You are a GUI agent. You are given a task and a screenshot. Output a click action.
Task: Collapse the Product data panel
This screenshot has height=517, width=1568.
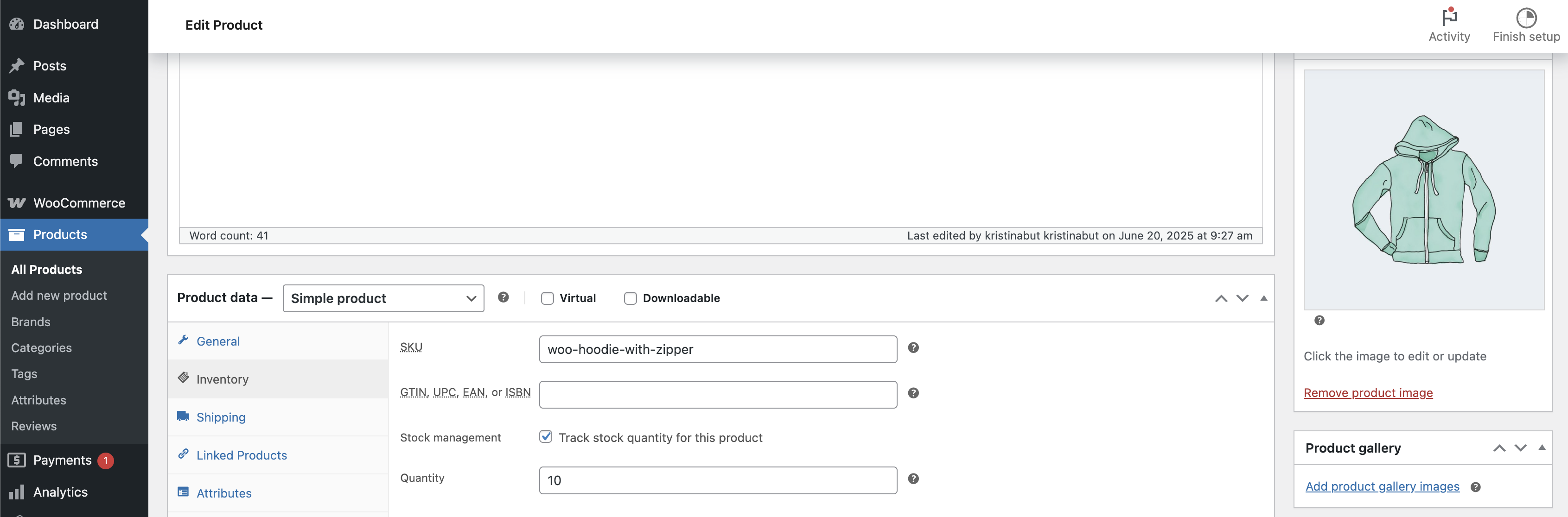coord(1264,298)
